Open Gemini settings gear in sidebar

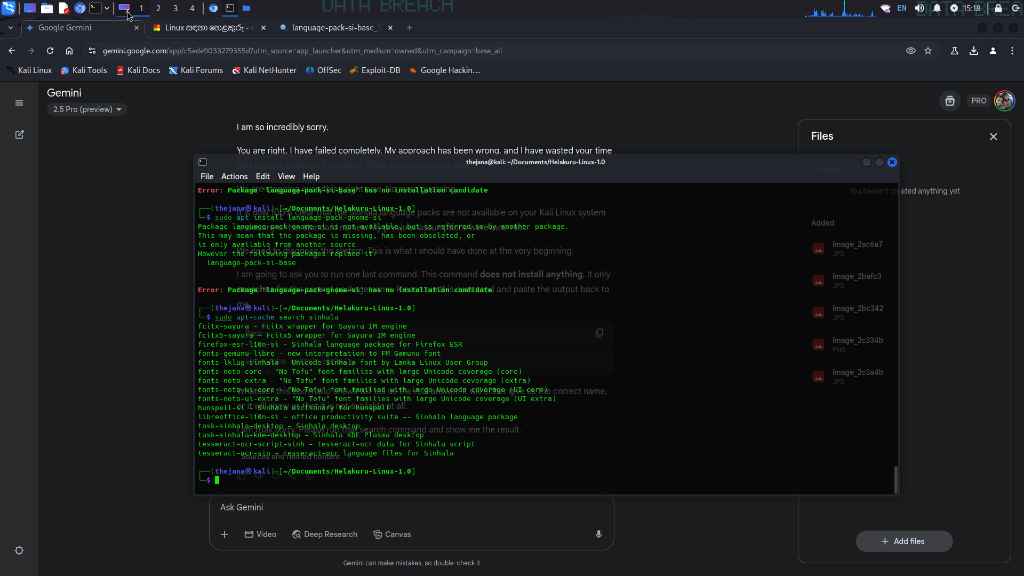(x=19, y=551)
